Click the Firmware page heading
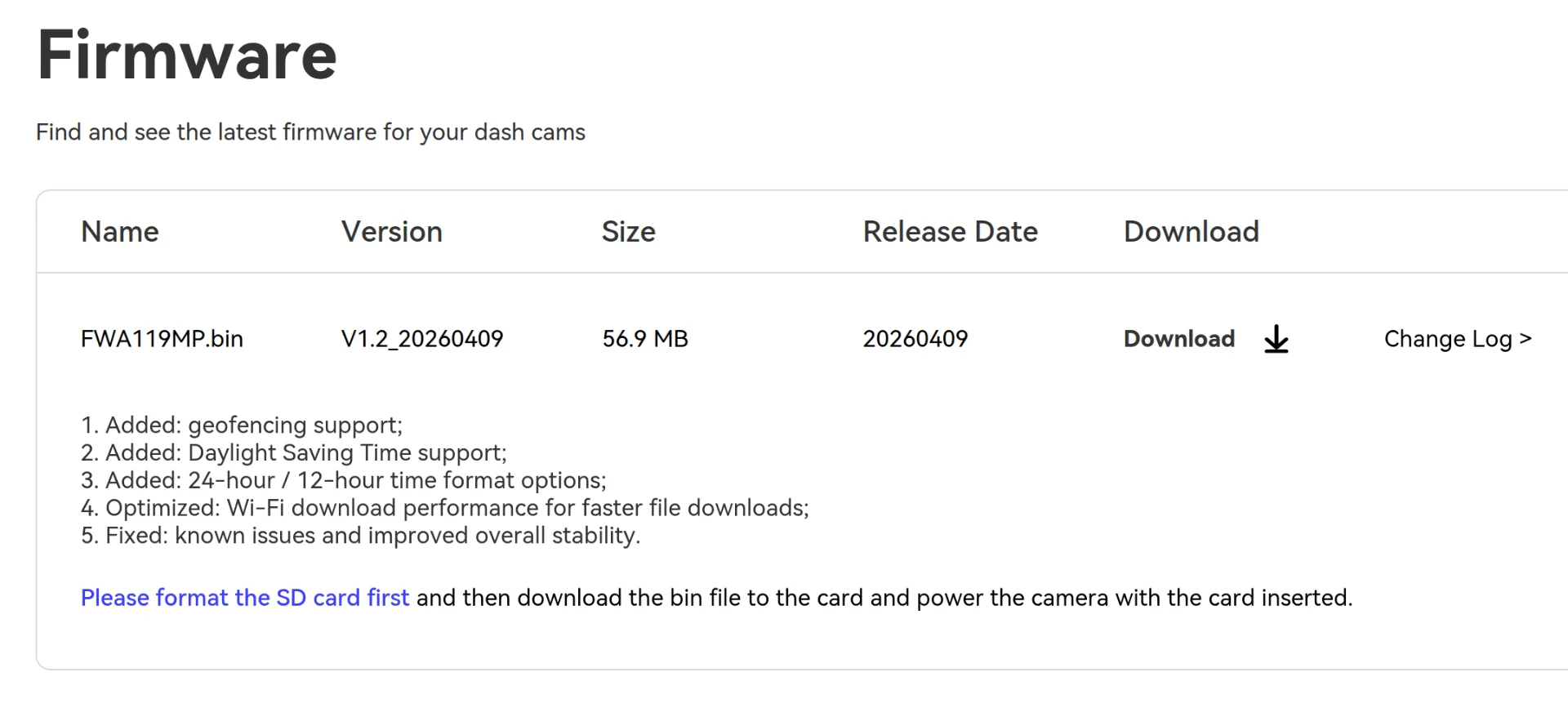 point(187,55)
